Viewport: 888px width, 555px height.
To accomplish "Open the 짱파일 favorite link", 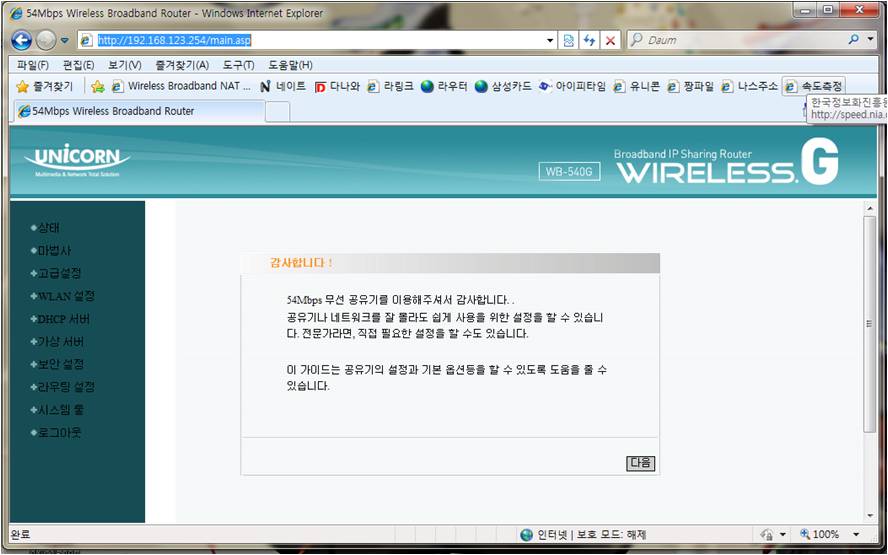I will [690, 87].
